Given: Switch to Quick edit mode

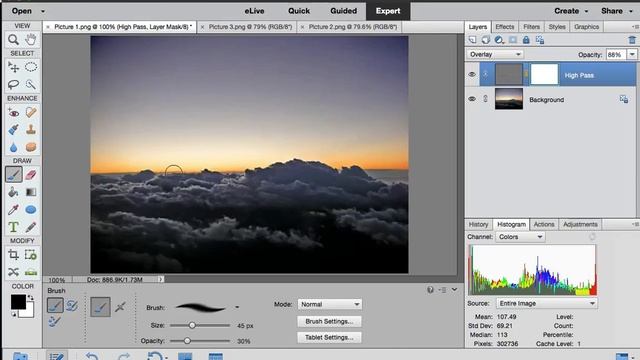Looking at the screenshot, I should pyautogui.click(x=299, y=11).
